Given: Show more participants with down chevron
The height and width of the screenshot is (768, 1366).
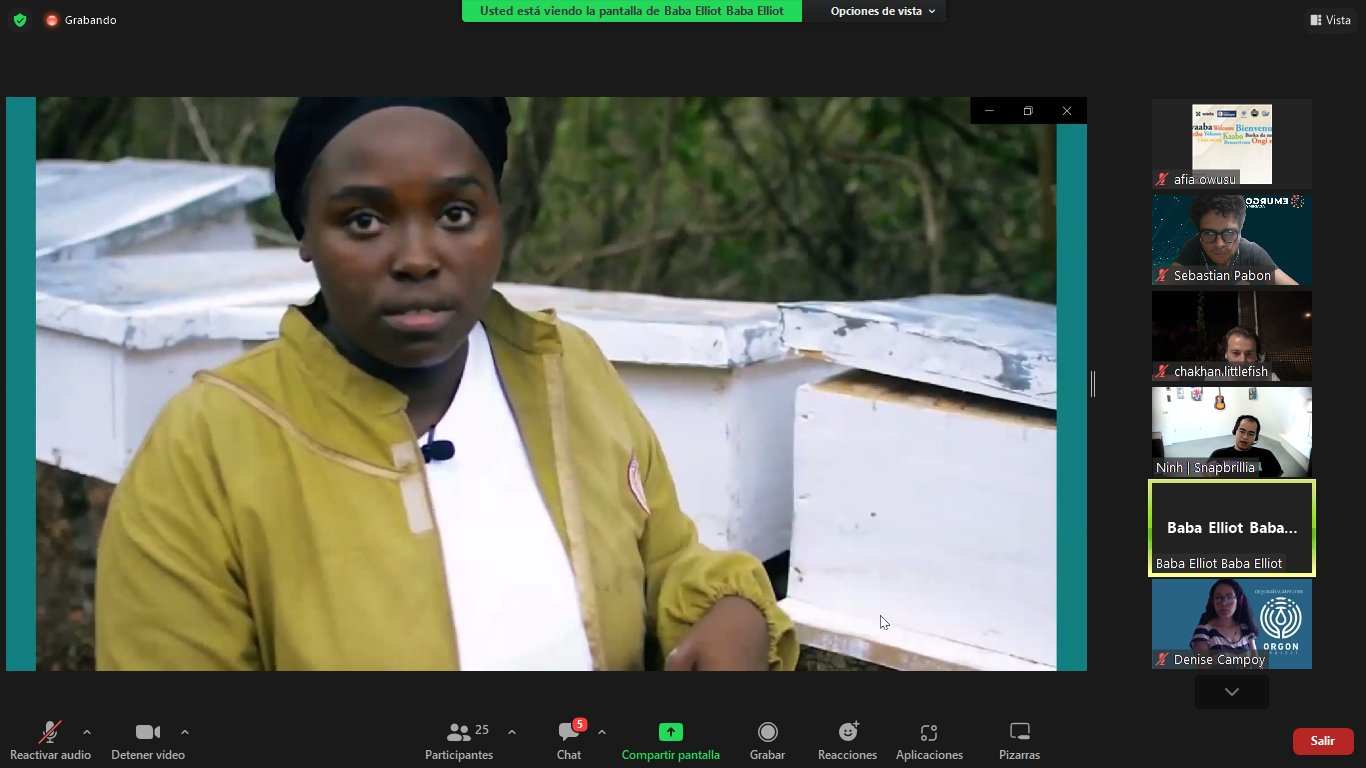Looking at the screenshot, I should [1232, 692].
